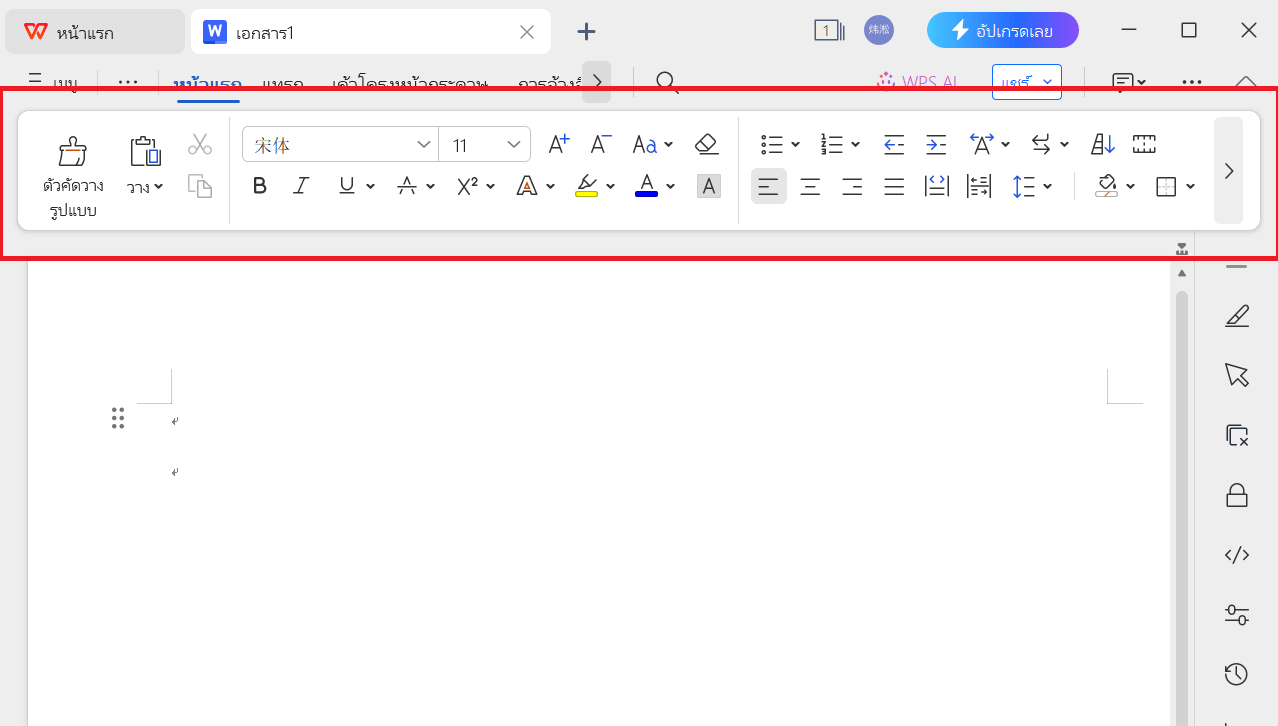Apply strikethrough to text
The width and height of the screenshot is (1278, 726).
tap(406, 186)
